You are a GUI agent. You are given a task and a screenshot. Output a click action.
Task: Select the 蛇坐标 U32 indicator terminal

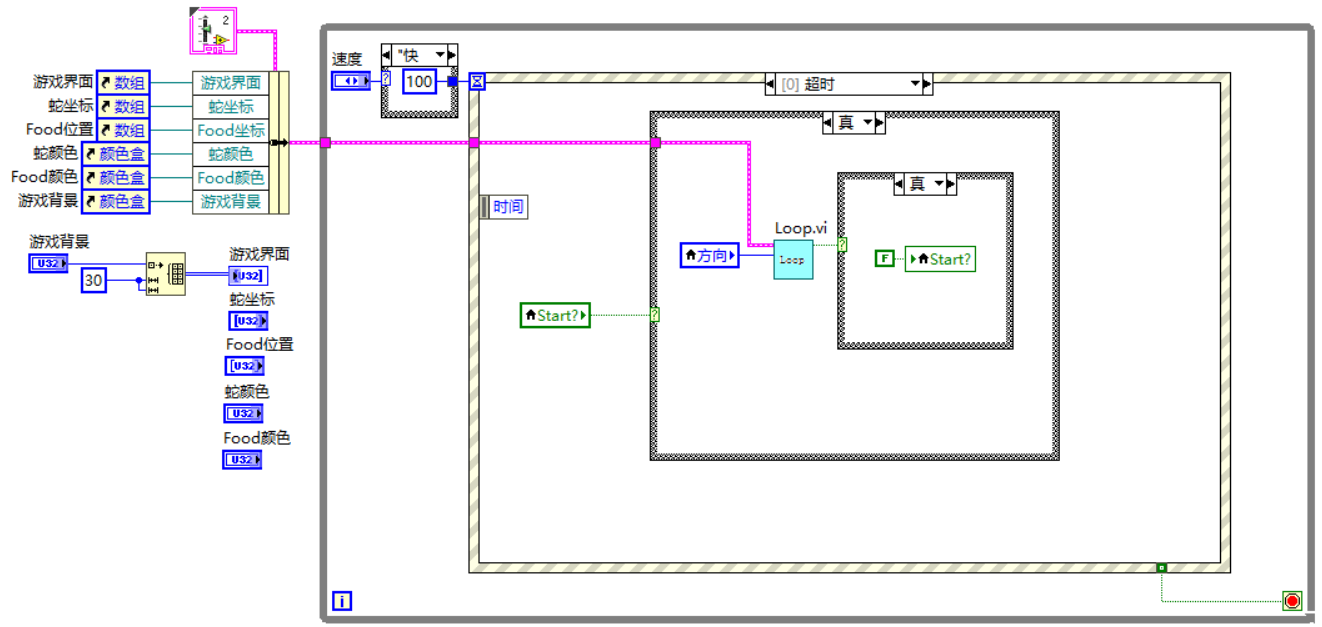(x=248, y=321)
